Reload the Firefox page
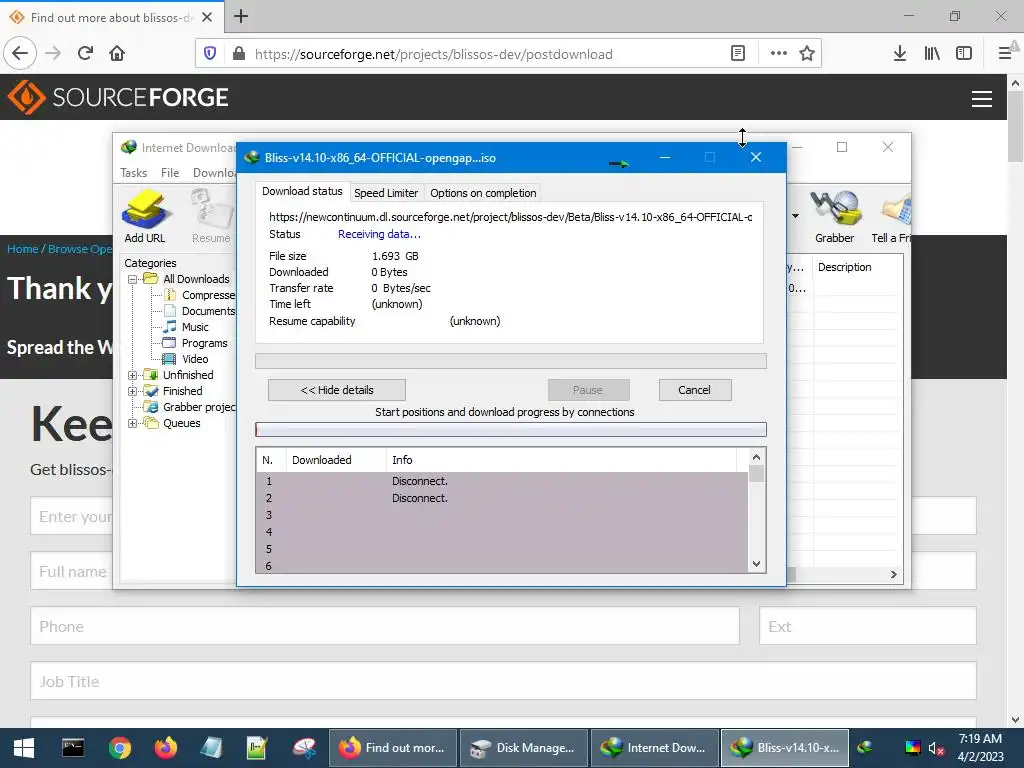Image resolution: width=1024 pixels, height=768 pixels. point(86,54)
